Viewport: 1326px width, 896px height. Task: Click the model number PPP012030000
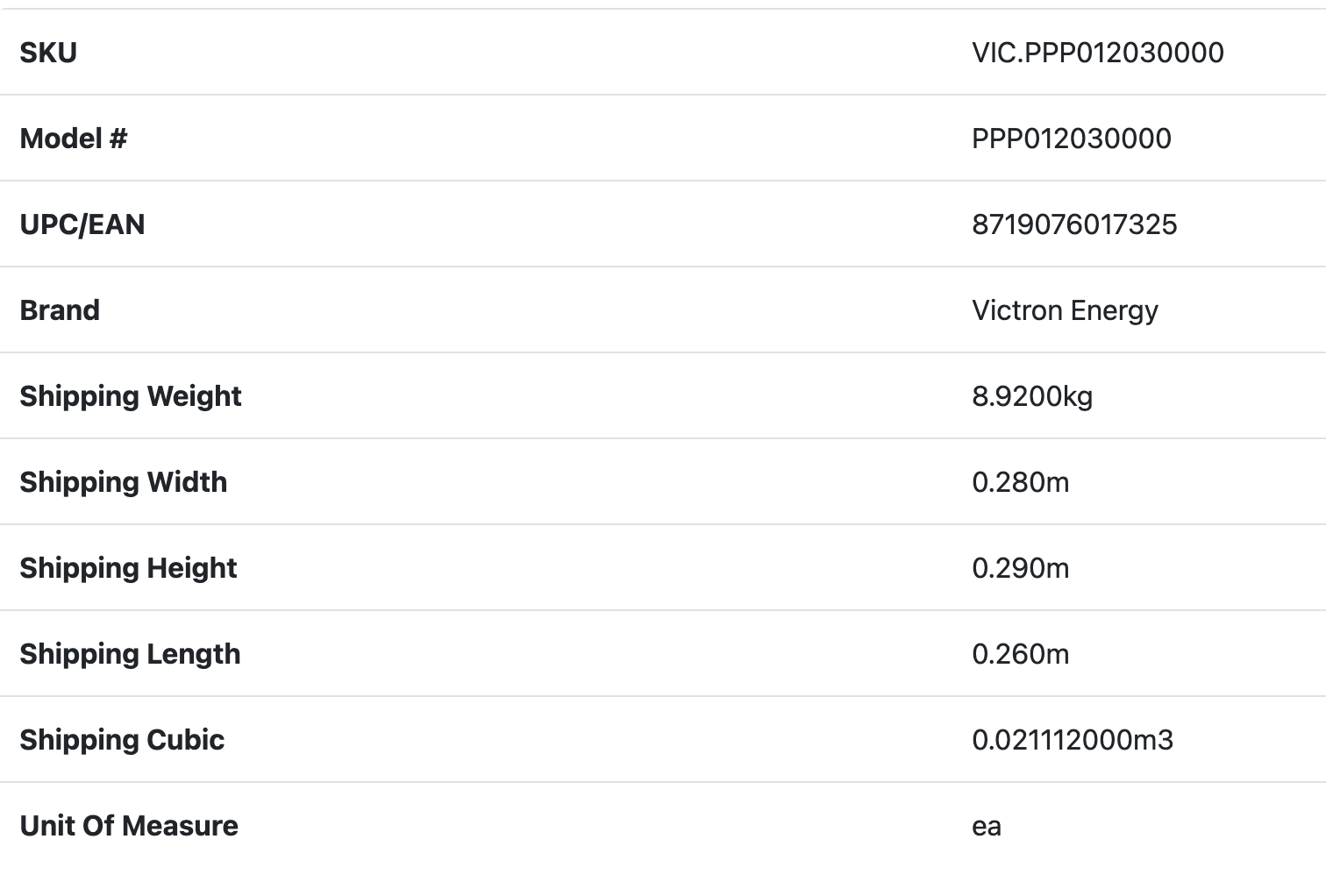click(x=1071, y=139)
